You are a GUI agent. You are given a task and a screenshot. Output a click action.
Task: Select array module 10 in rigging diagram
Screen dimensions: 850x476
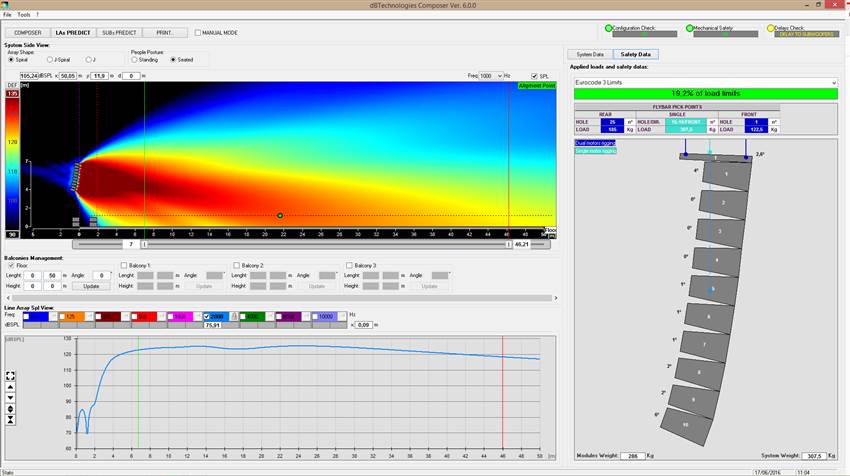(686, 425)
